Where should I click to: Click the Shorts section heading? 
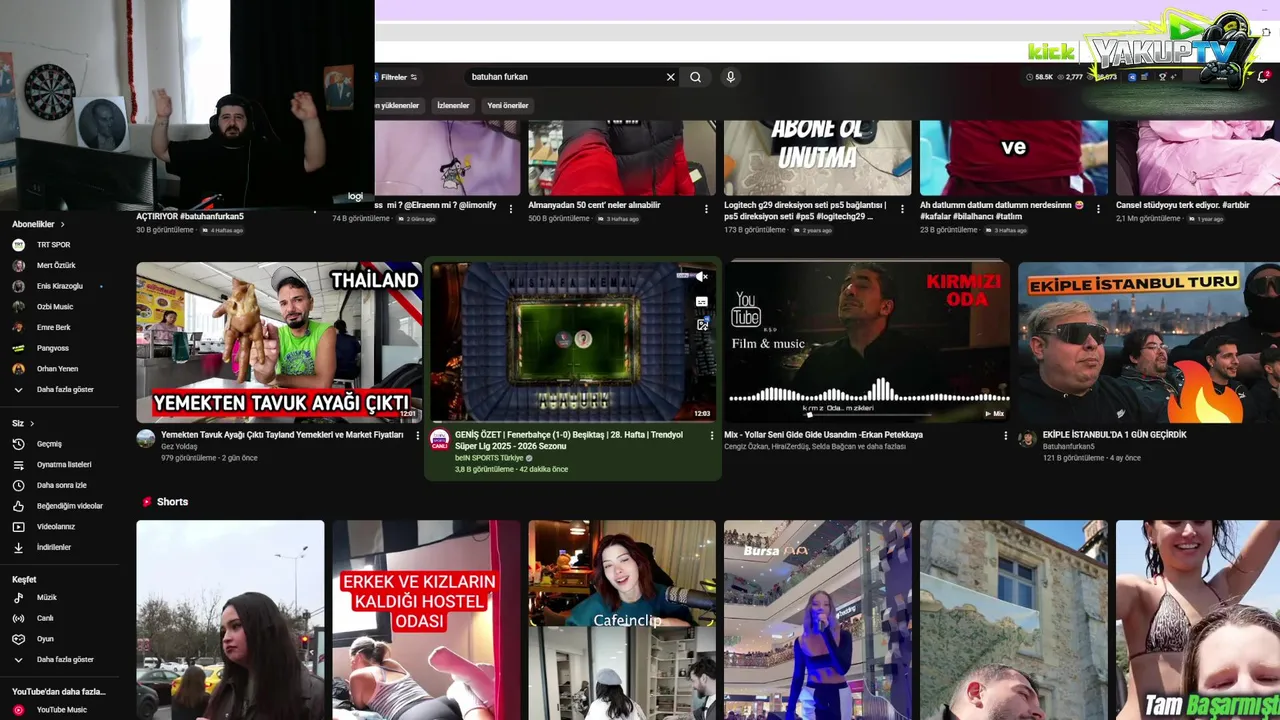tap(172, 502)
